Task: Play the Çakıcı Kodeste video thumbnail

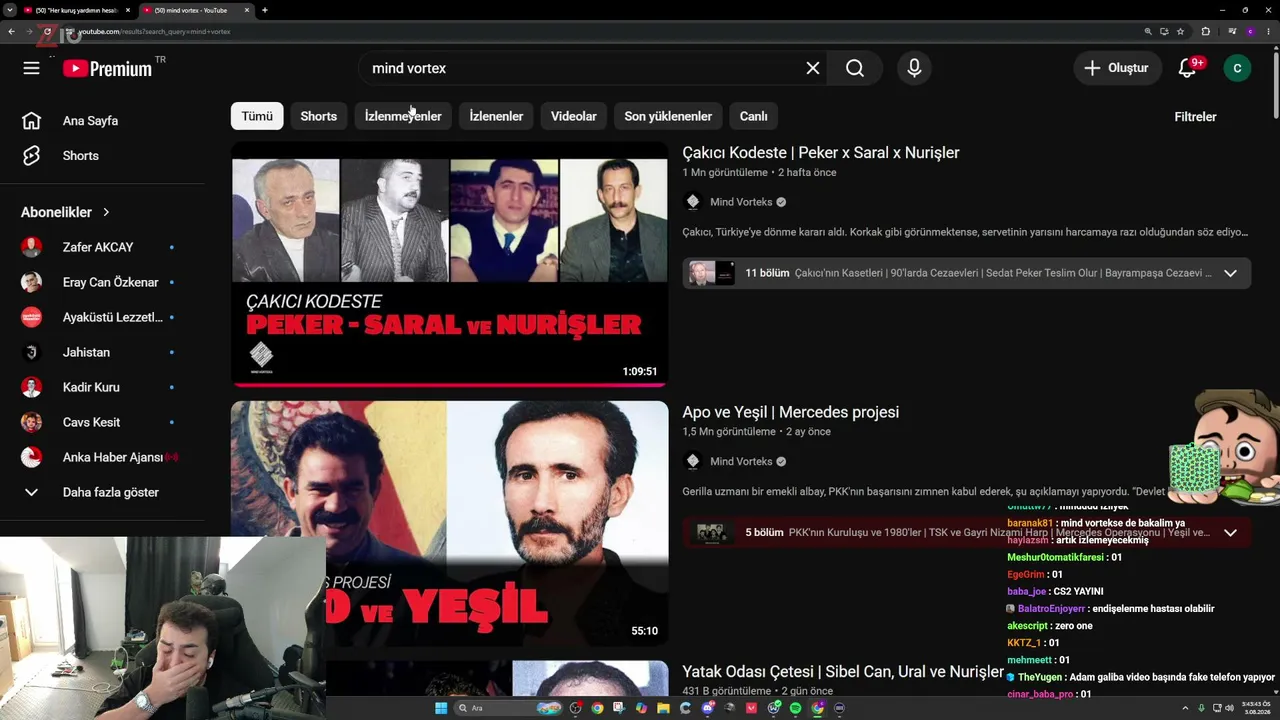Action: tap(449, 264)
